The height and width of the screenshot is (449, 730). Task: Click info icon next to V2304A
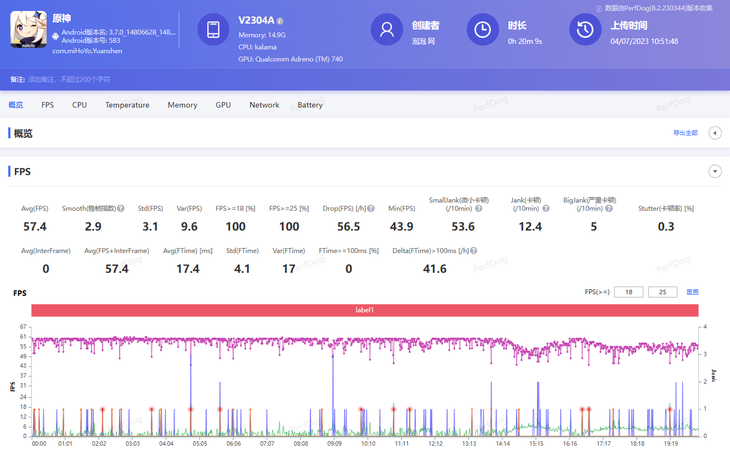tap(280, 20)
